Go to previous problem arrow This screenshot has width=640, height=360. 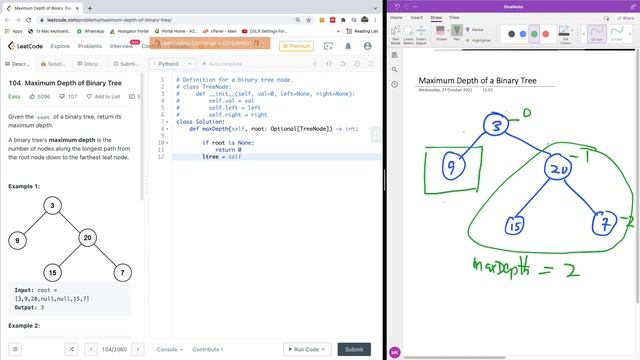[x=91, y=349]
